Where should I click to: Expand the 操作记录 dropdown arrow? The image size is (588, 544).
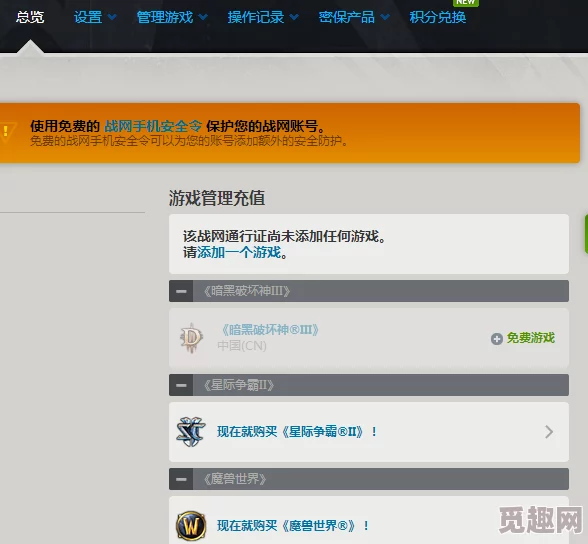(x=294, y=17)
